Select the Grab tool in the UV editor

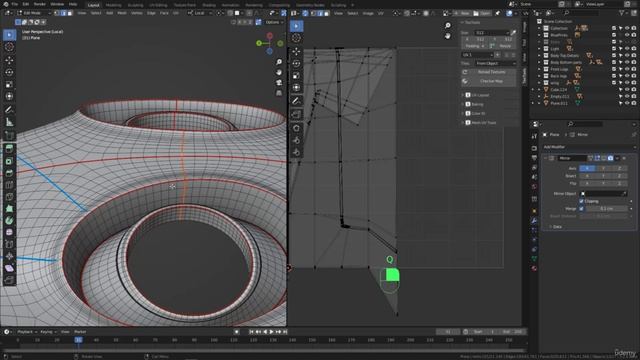[x=296, y=128]
